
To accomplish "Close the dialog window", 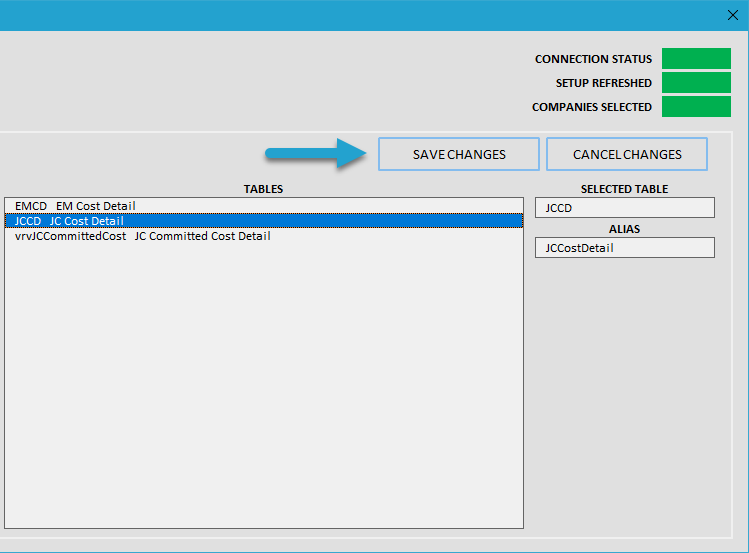I will [733, 15].
